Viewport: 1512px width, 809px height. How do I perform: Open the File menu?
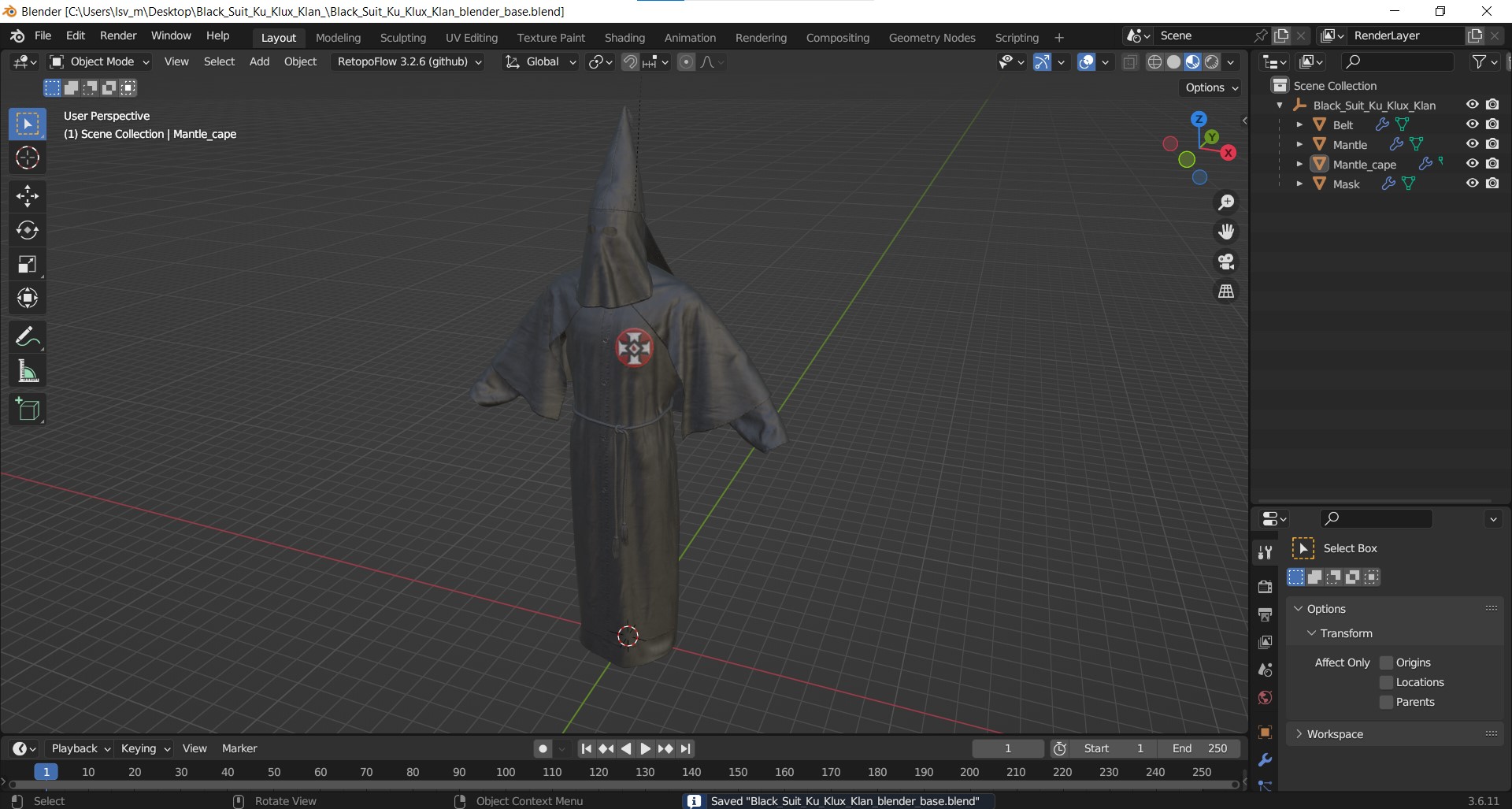click(x=43, y=36)
